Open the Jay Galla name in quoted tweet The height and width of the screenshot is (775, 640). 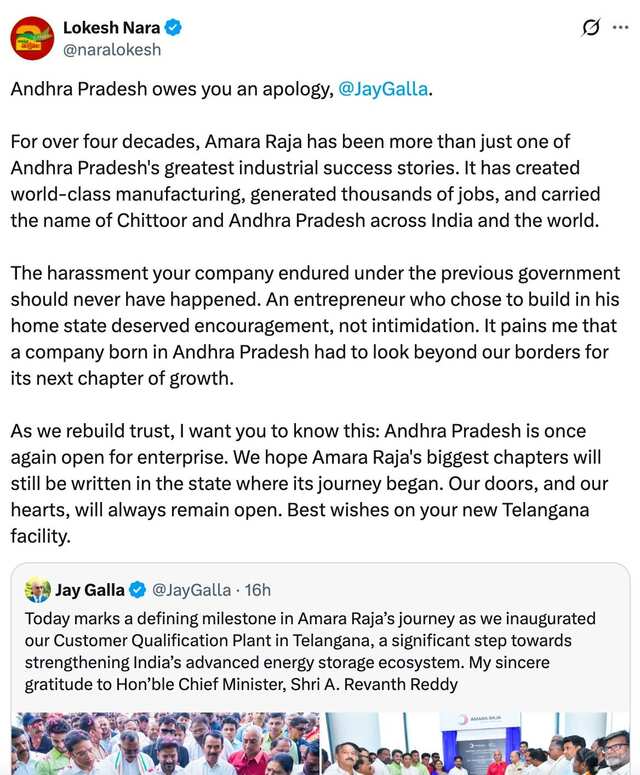point(90,590)
